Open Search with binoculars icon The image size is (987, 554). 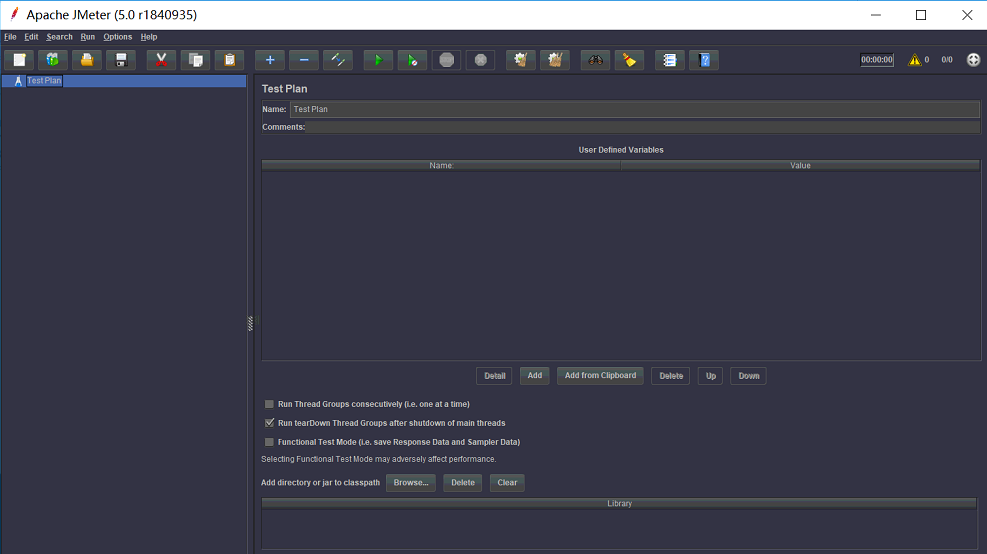tap(595, 60)
